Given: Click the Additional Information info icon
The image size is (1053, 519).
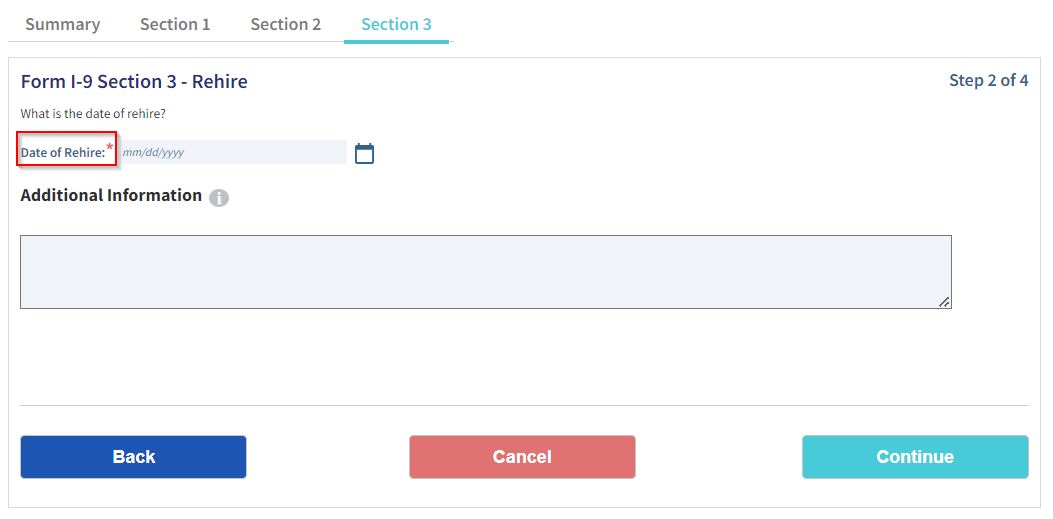Looking at the screenshot, I should pos(219,198).
